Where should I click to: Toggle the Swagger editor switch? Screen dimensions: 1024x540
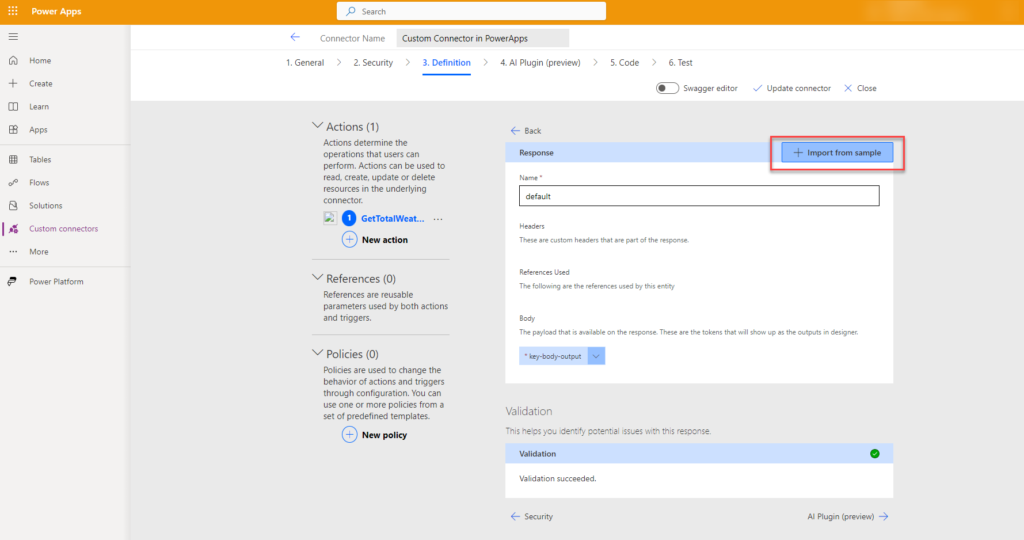click(x=667, y=88)
